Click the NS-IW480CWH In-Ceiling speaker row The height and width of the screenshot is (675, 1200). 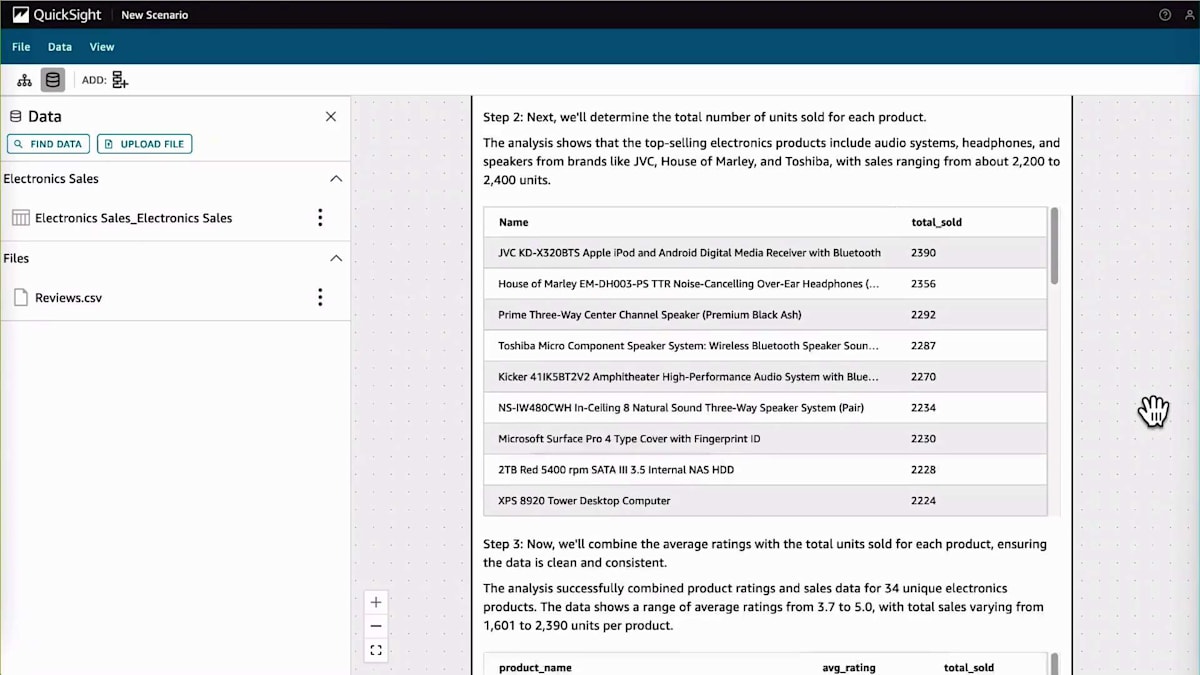point(765,408)
